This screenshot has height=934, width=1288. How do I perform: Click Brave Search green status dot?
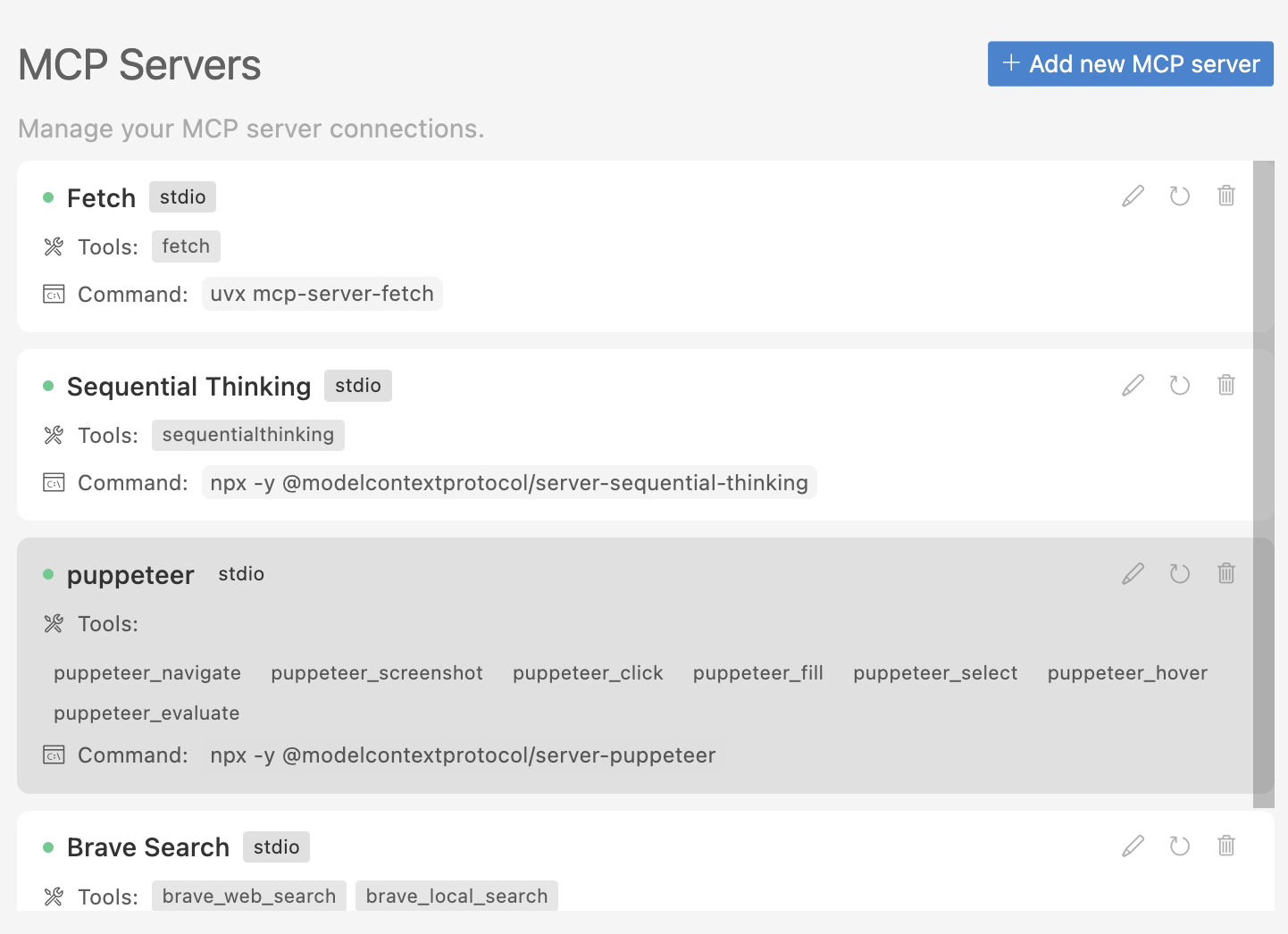pos(48,847)
